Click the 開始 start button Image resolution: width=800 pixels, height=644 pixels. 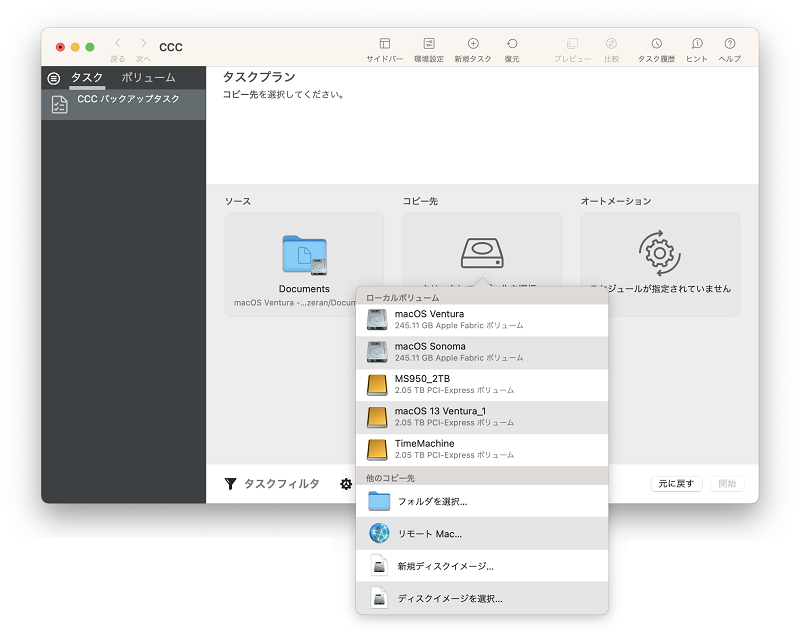click(727, 484)
